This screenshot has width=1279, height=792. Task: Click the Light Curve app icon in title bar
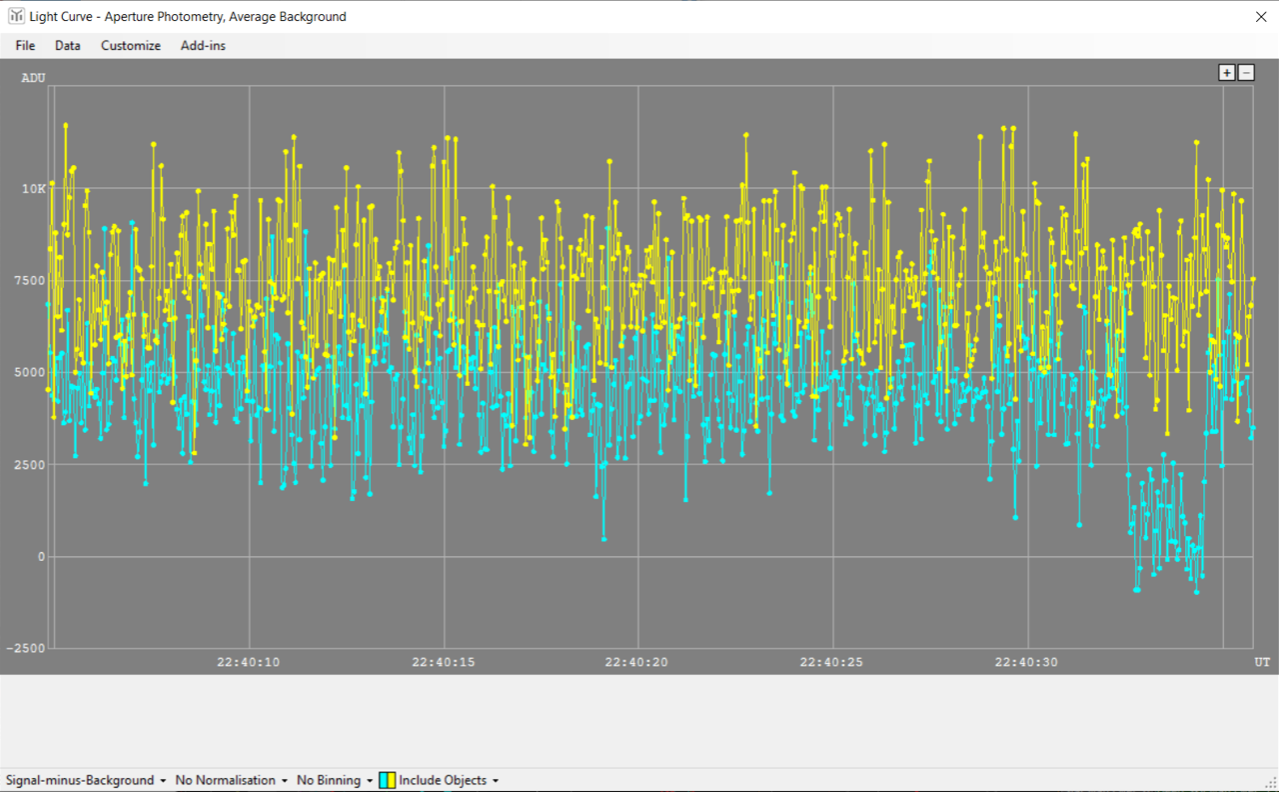16,16
